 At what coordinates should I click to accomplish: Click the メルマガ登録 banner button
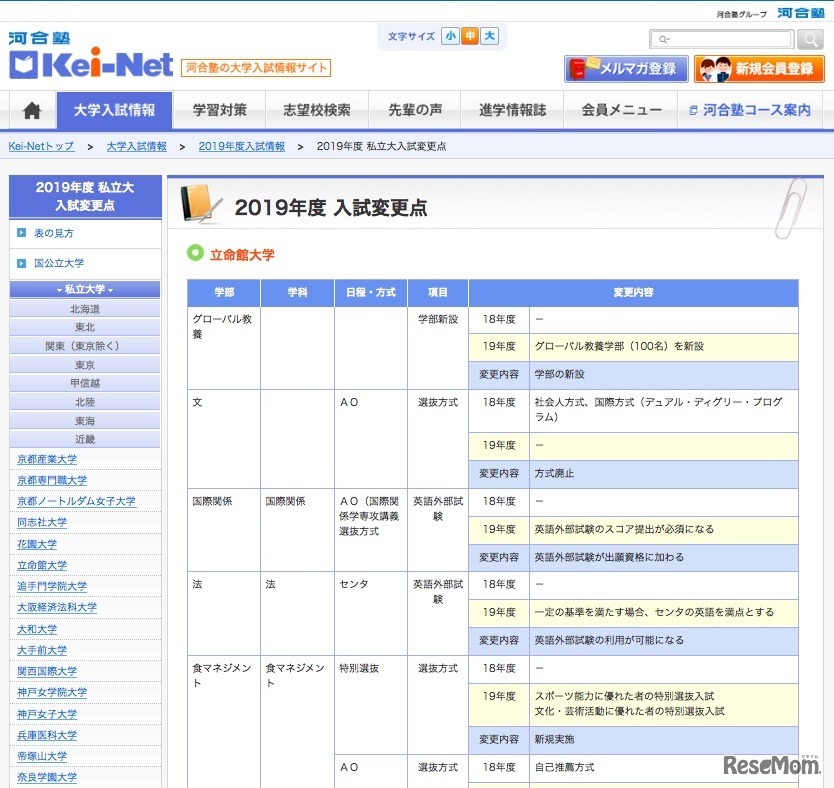626,69
